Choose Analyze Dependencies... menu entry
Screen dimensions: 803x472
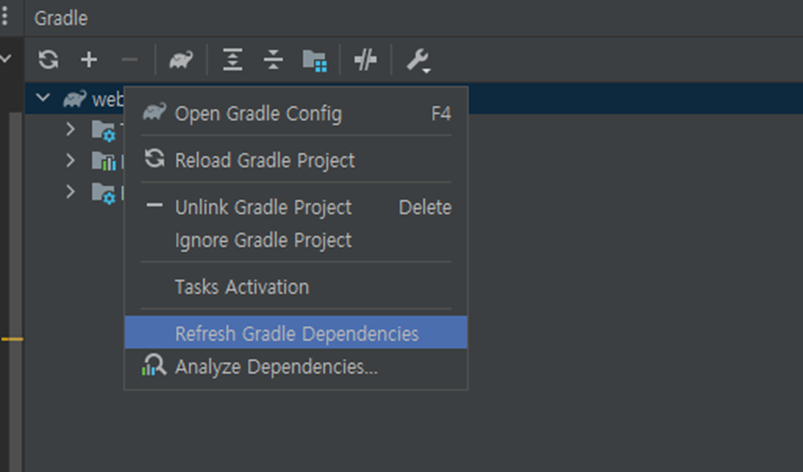point(296,367)
